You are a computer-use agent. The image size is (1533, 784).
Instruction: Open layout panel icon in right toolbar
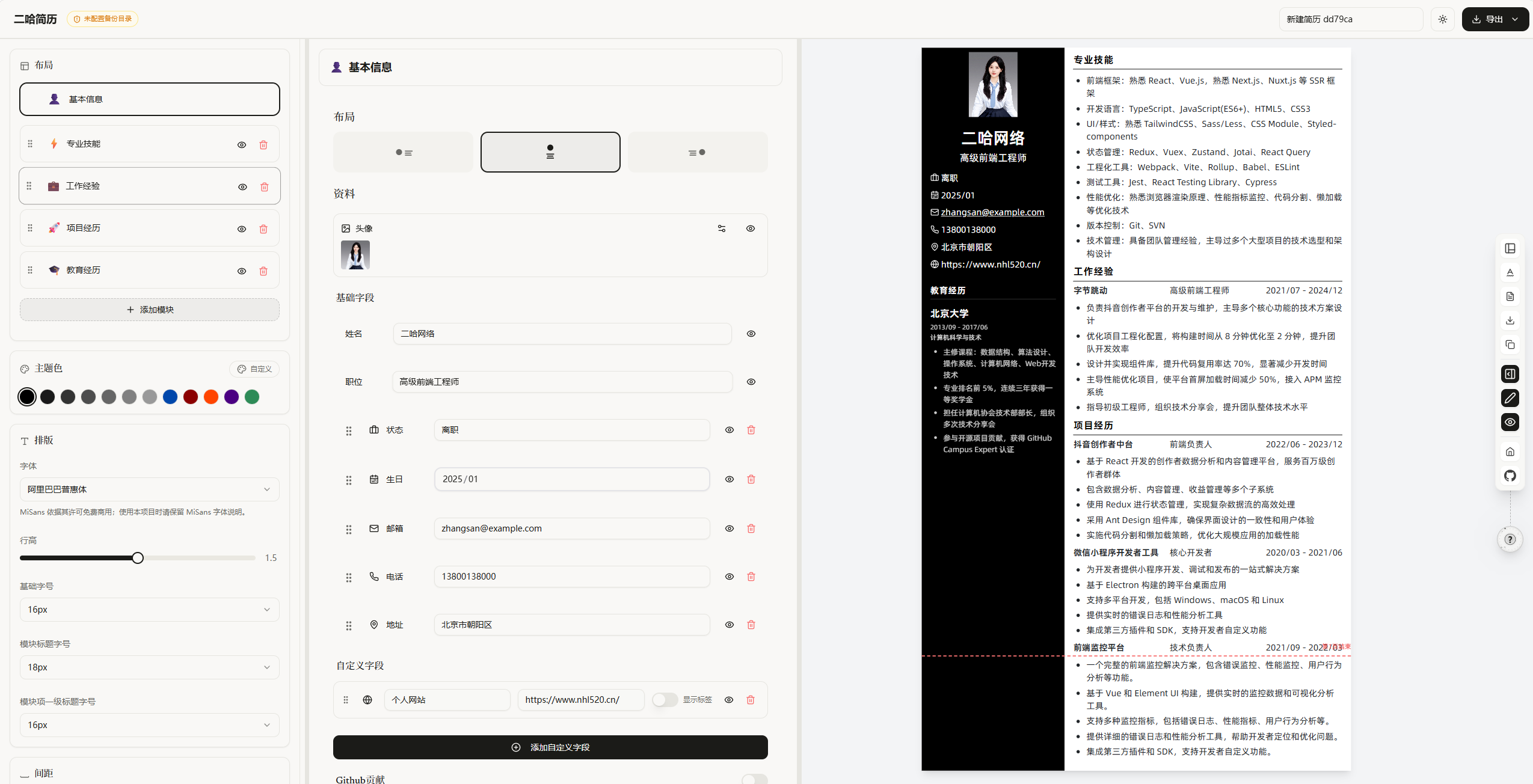(1510, 248)
